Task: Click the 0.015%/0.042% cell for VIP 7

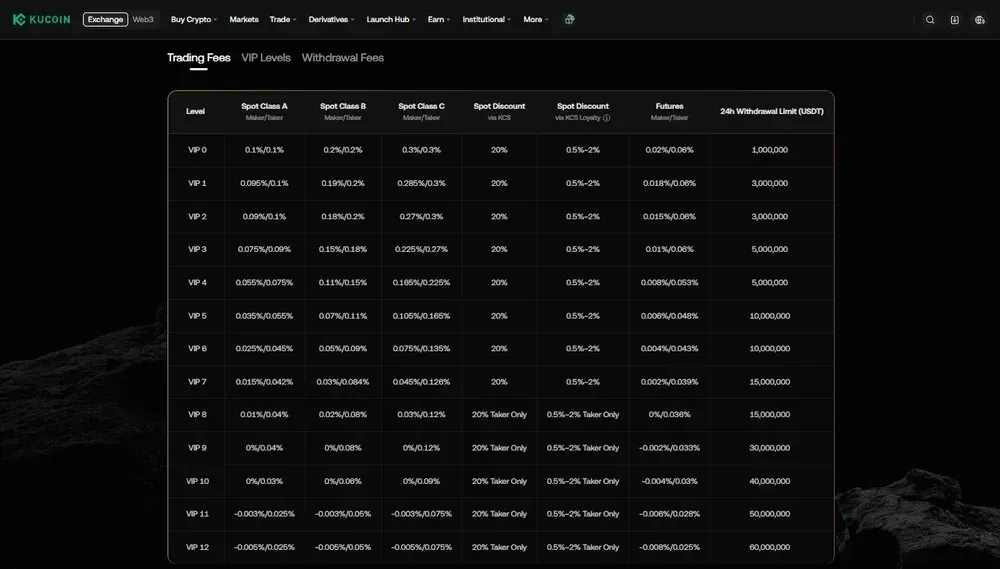Action: point(264,382)
